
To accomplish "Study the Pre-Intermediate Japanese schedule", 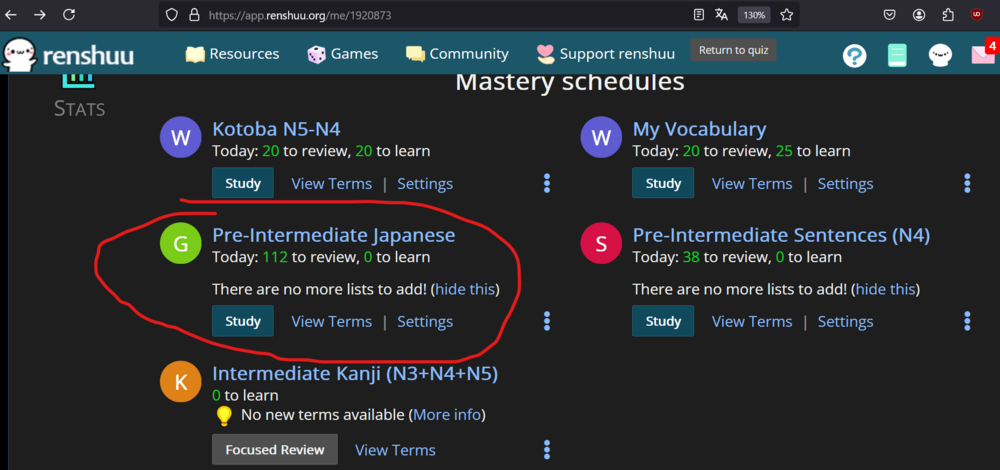I will [243, 321].
